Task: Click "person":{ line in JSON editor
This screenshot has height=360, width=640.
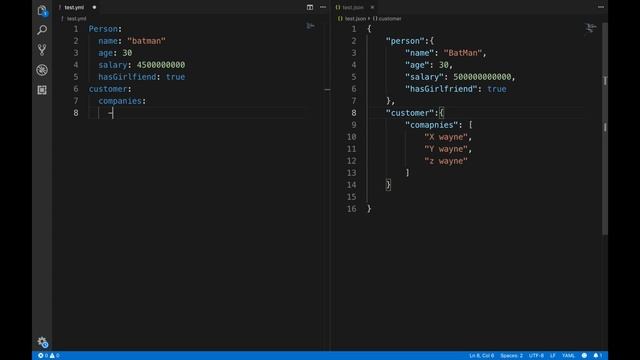Action: coord(410,41)
